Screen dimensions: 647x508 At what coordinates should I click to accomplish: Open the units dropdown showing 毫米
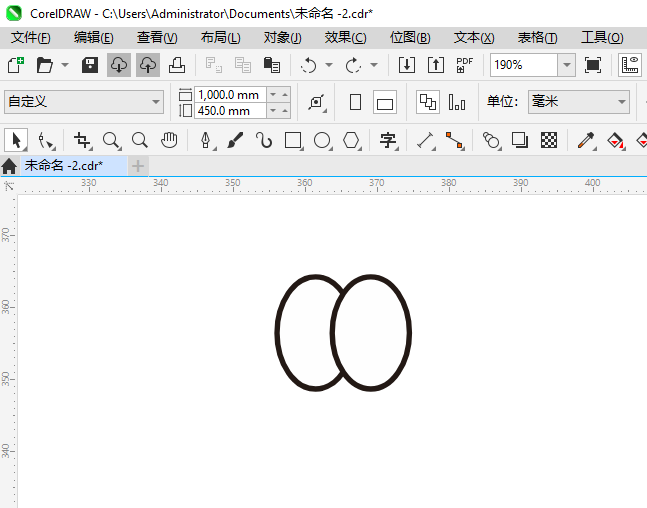point(579,102)
